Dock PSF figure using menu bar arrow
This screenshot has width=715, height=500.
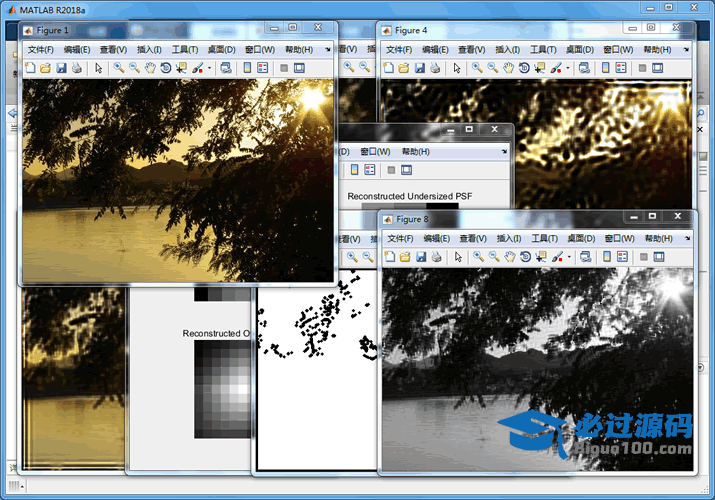coord(504,152)
